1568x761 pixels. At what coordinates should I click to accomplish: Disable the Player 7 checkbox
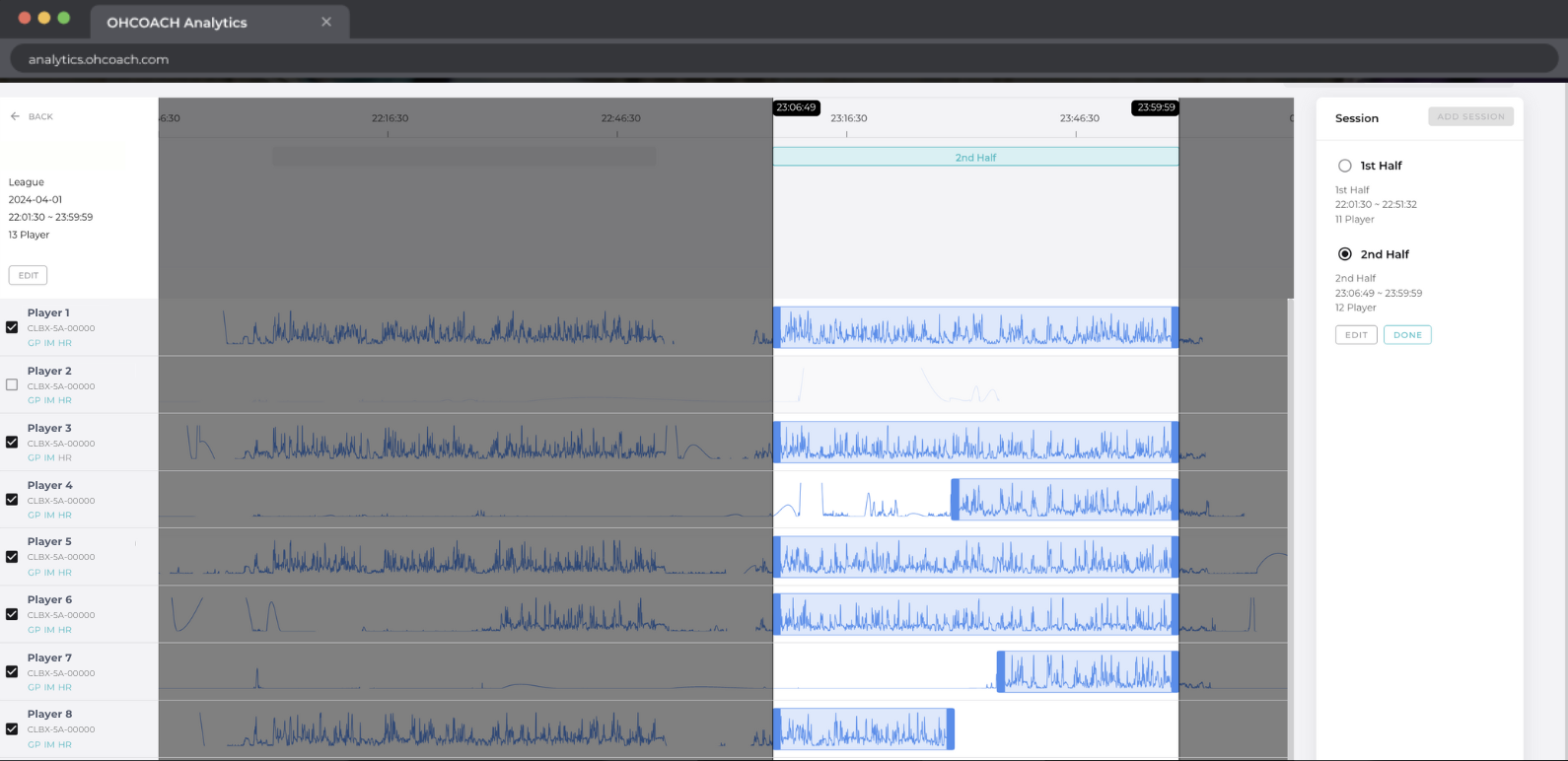(12, 671)
